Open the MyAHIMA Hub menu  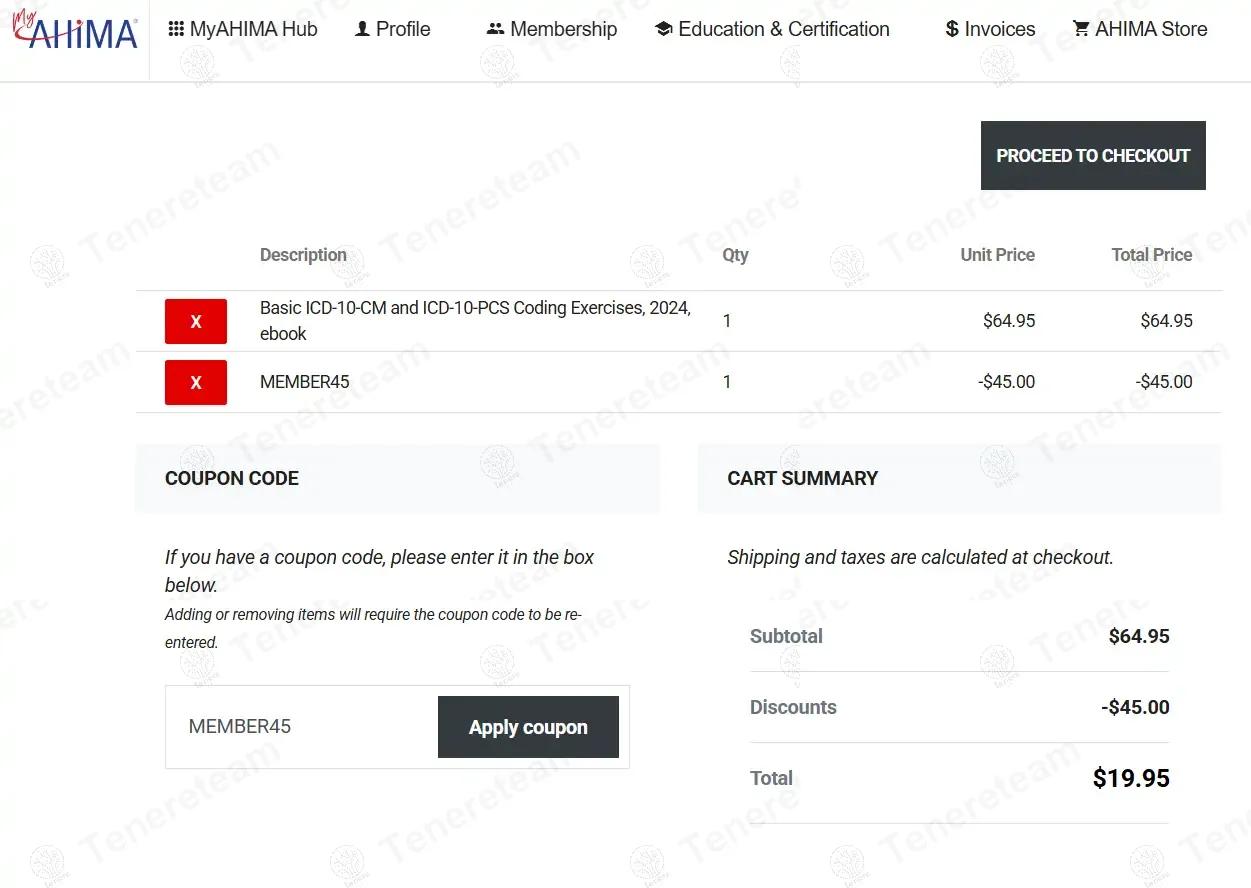coord(253,30)
